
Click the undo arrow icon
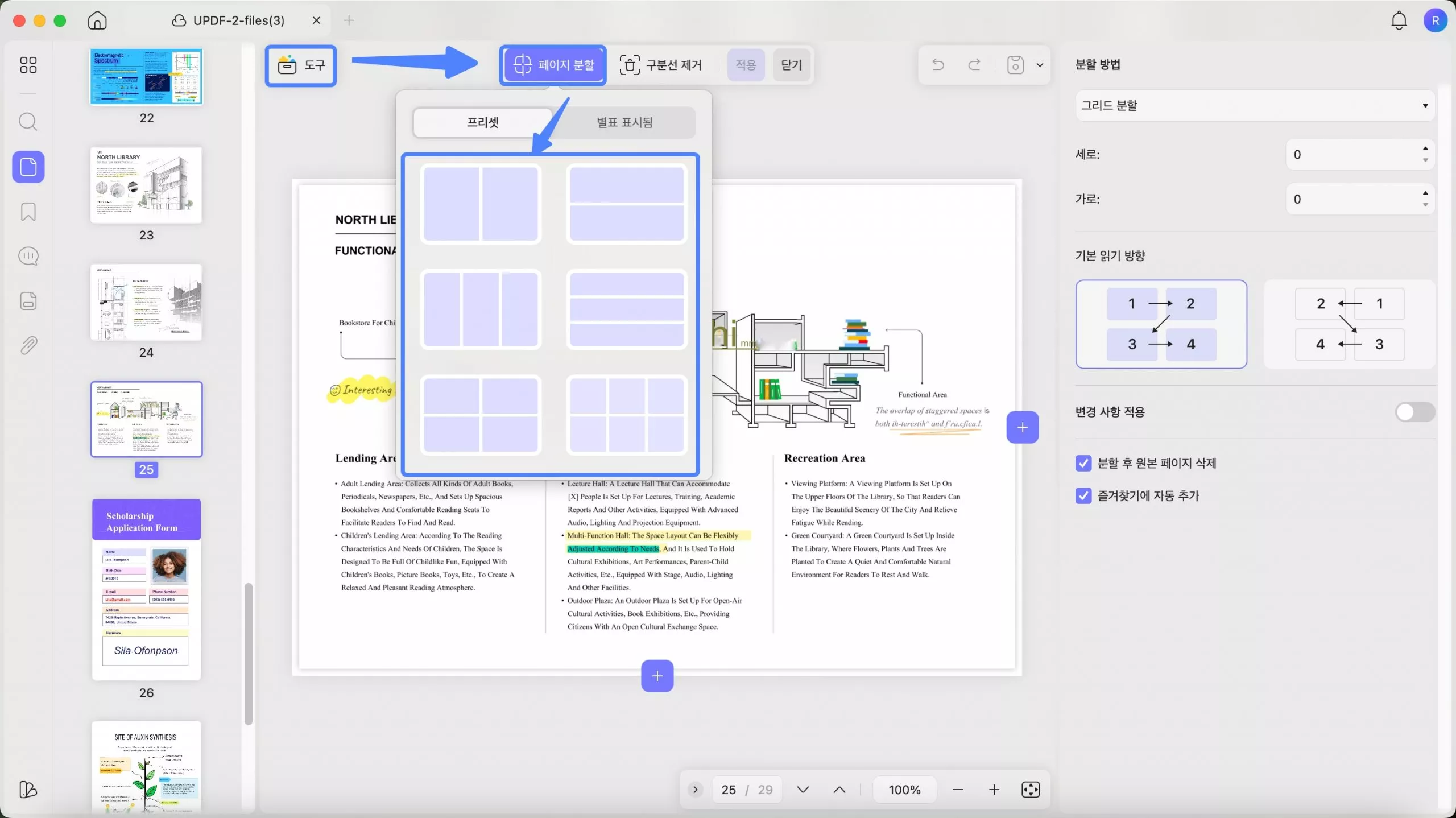[x=938, y=65]
